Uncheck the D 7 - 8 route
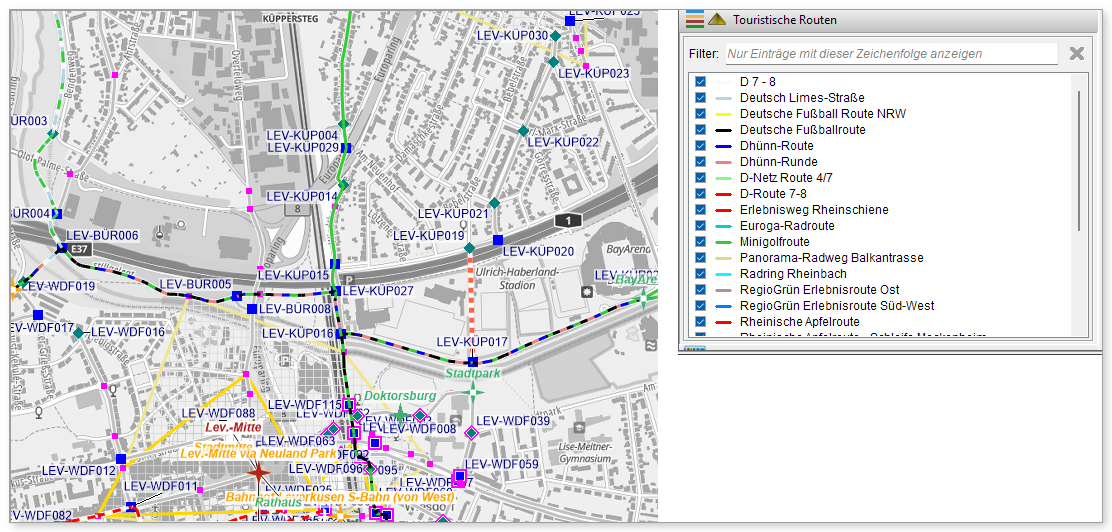Viewport: 1112px width, 532px height. 701,82
